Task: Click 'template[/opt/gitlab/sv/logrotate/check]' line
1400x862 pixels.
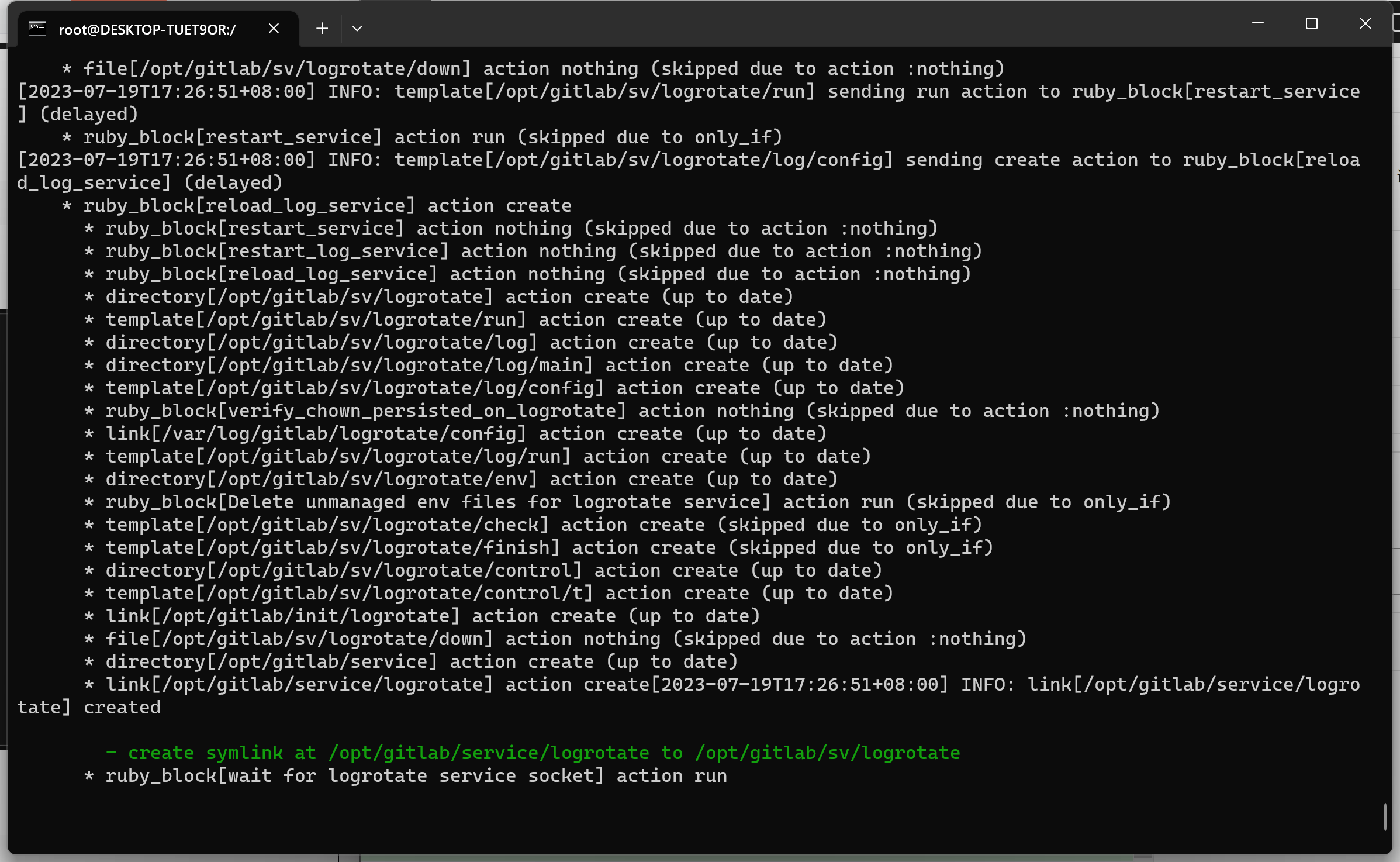Action: pyautogui.click(x=533, y=525)
